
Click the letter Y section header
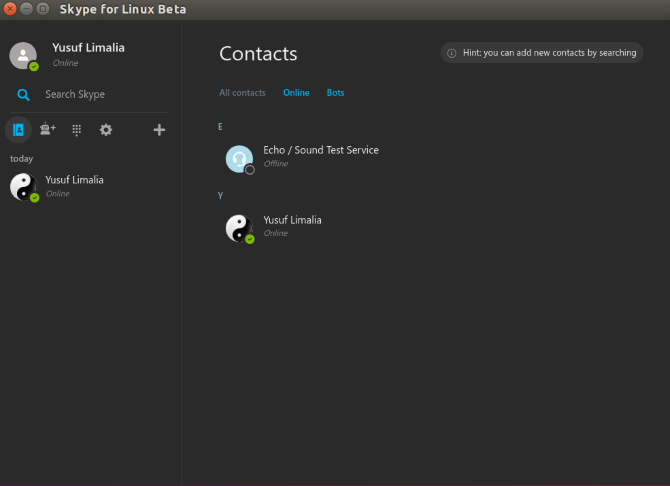220,196
